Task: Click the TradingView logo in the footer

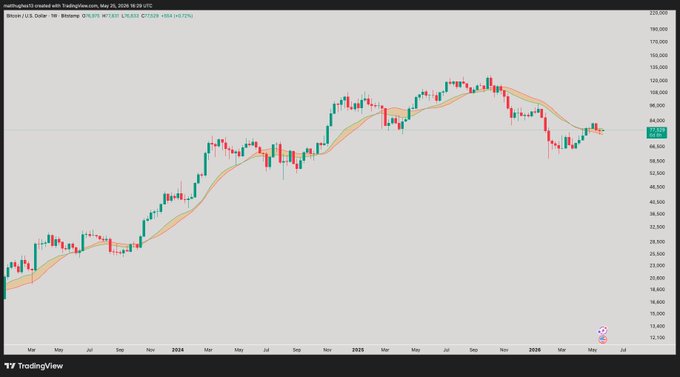Action: (34, 366)
